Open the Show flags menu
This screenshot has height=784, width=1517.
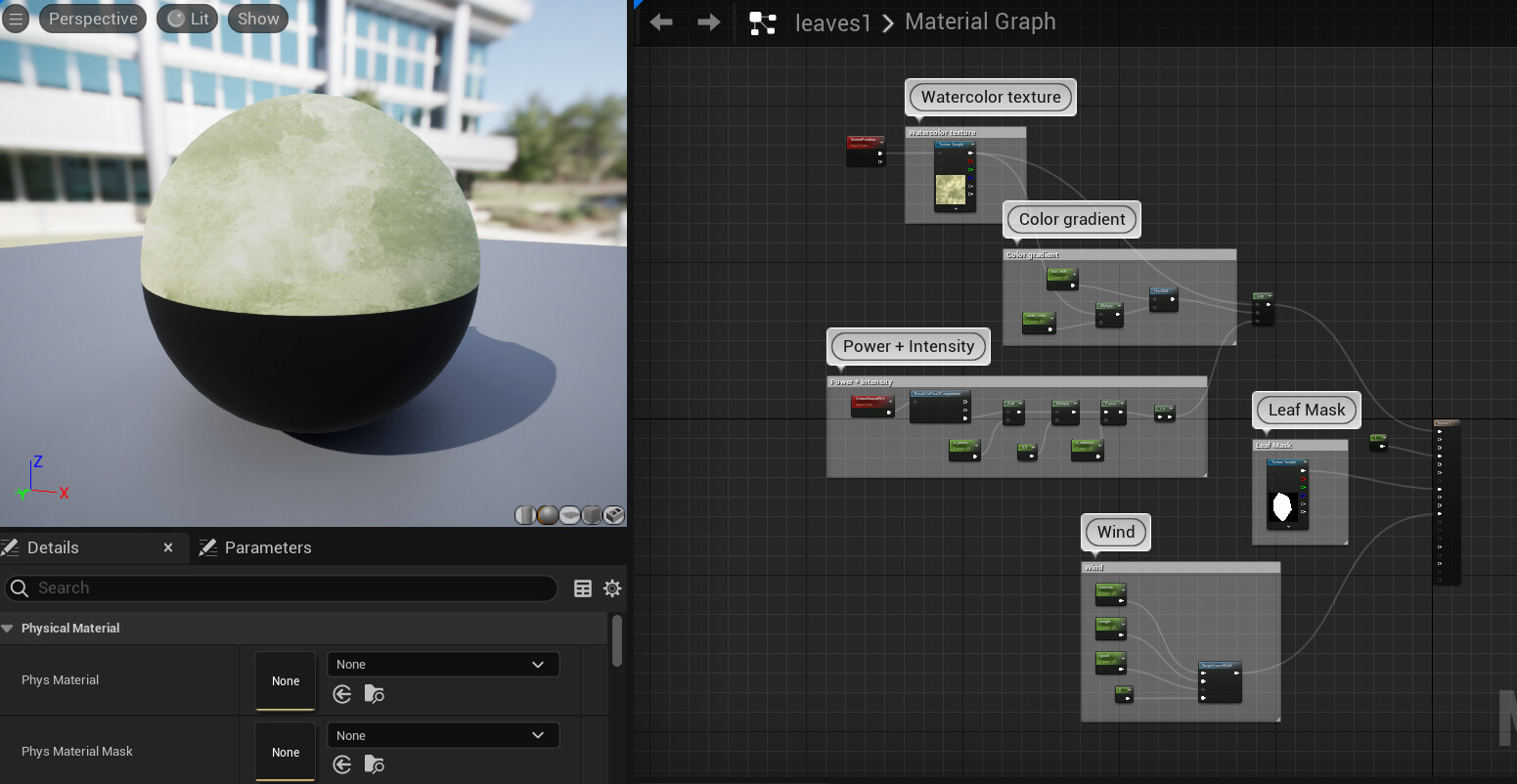click(258, 19)
